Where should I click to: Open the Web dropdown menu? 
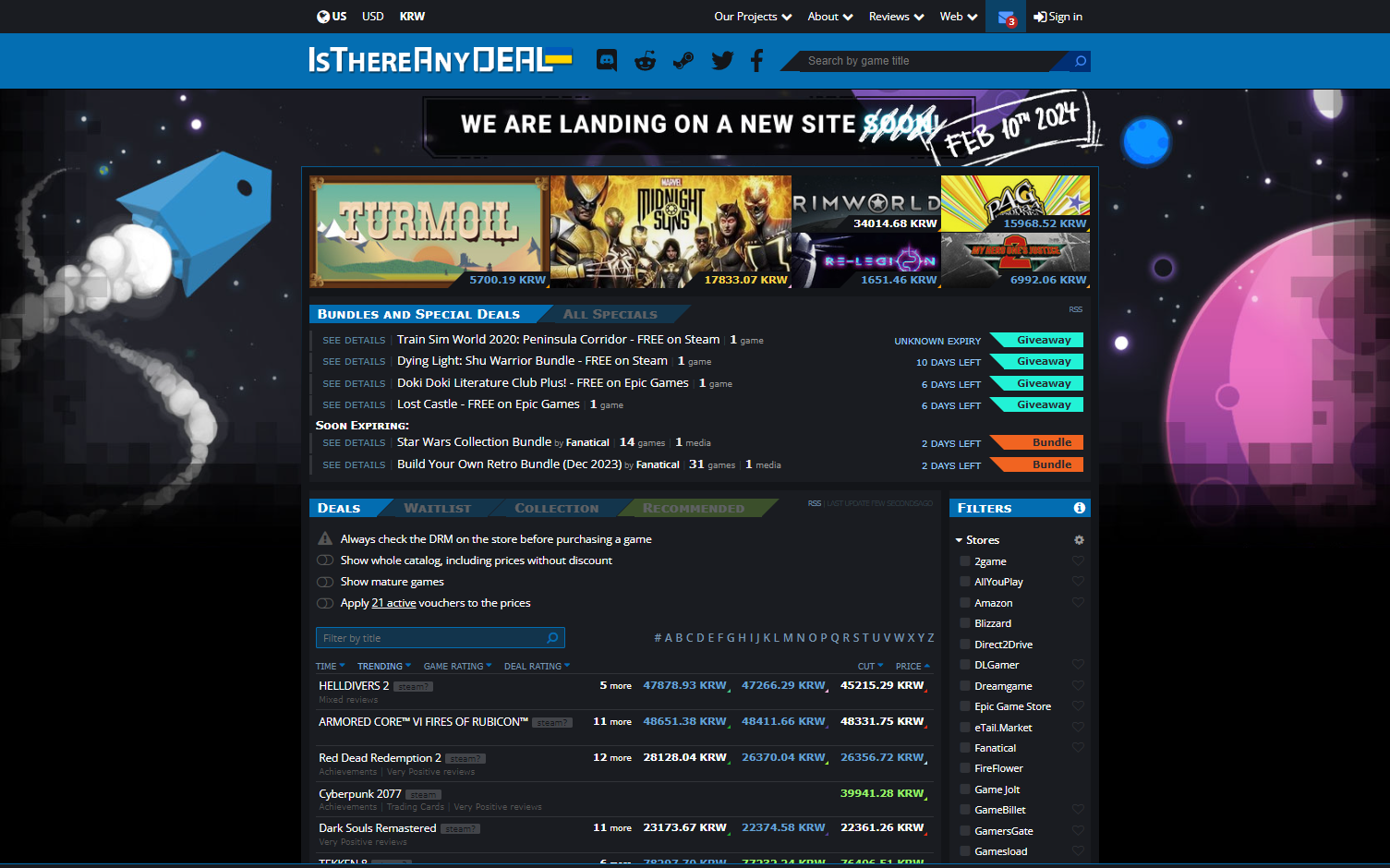point(959,17)
